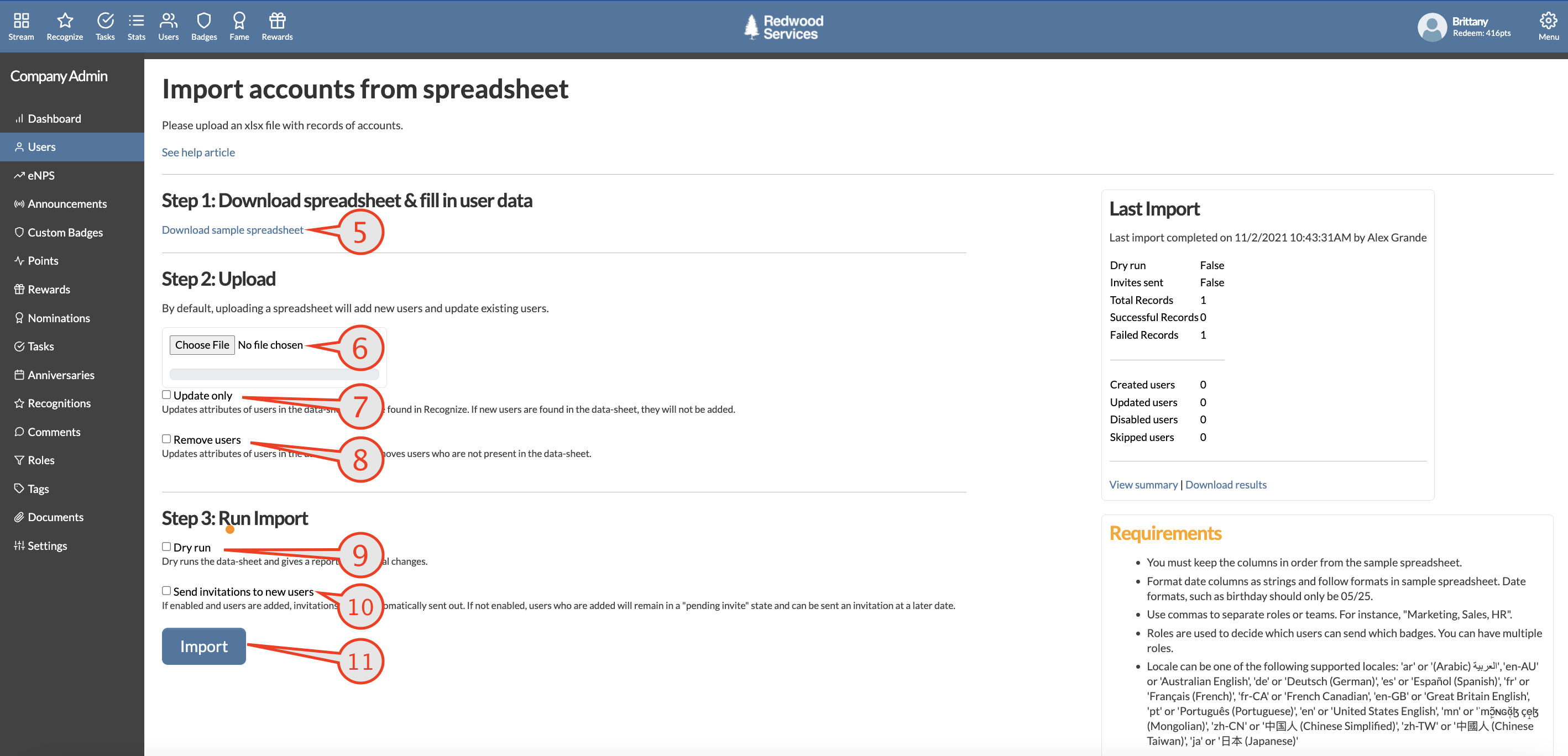Image resolution: width=1568 pixels, height=756 pixels.
Task: Click the upload progress bar
Action: pyautogui.click(x=275, y=374)
